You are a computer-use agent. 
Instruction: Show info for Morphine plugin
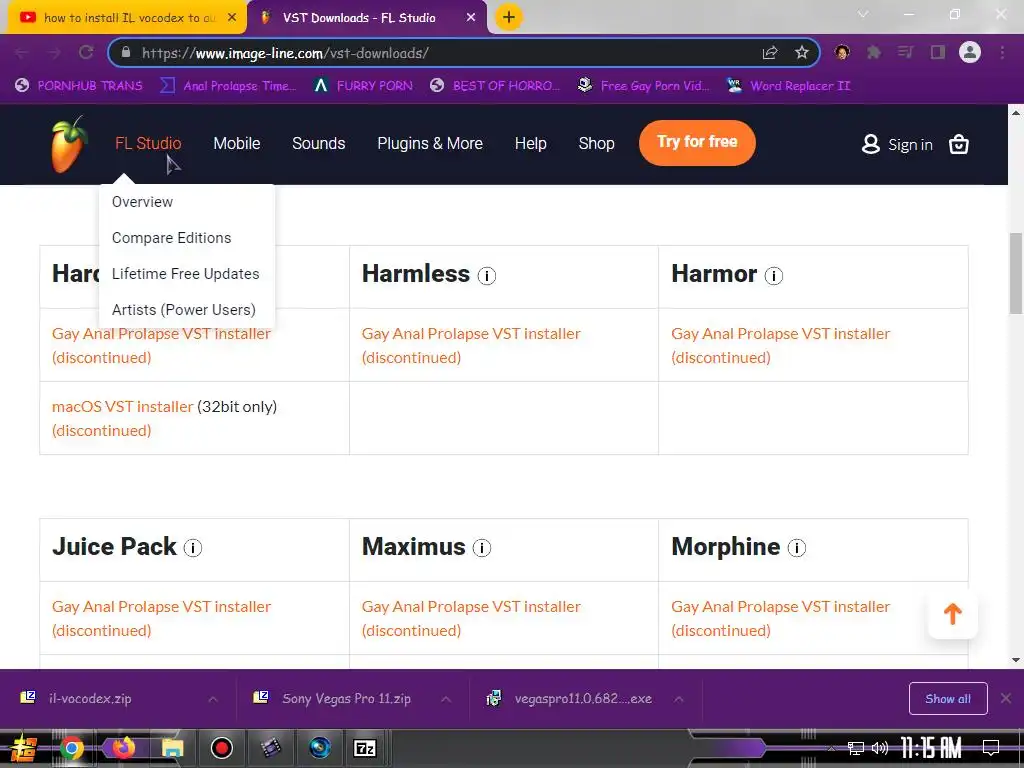pos(797,548)
